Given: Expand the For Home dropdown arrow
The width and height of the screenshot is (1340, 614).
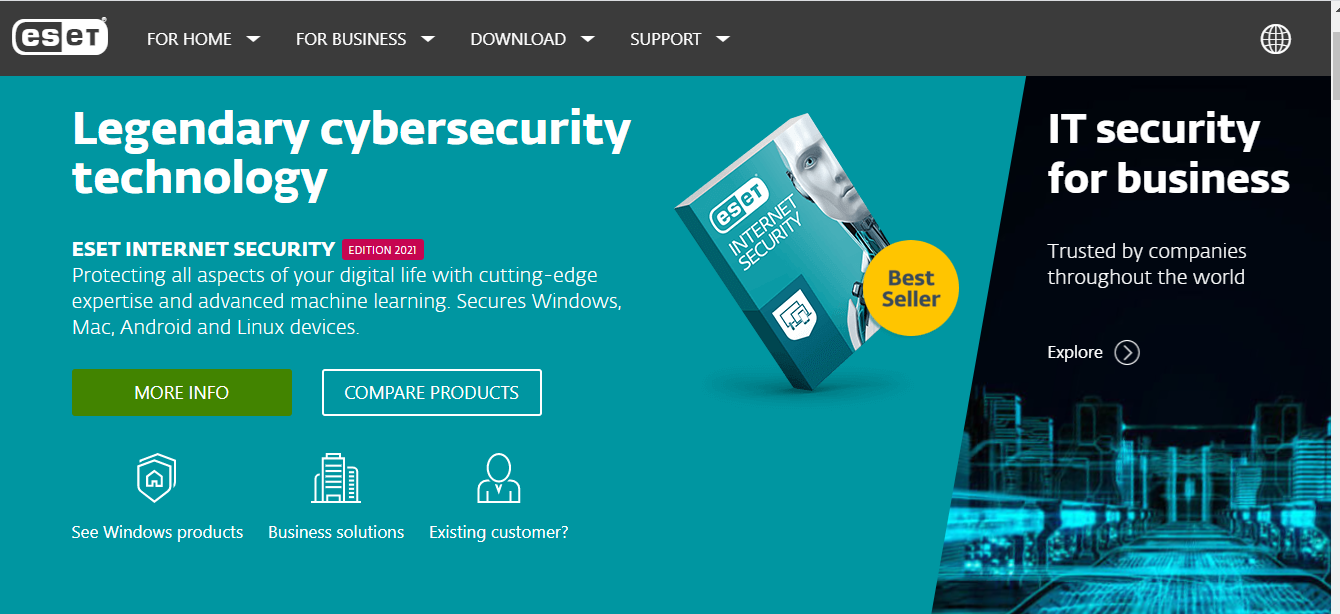Looking at the screenshot, I should pyautogui.click(x=253, y=39).
